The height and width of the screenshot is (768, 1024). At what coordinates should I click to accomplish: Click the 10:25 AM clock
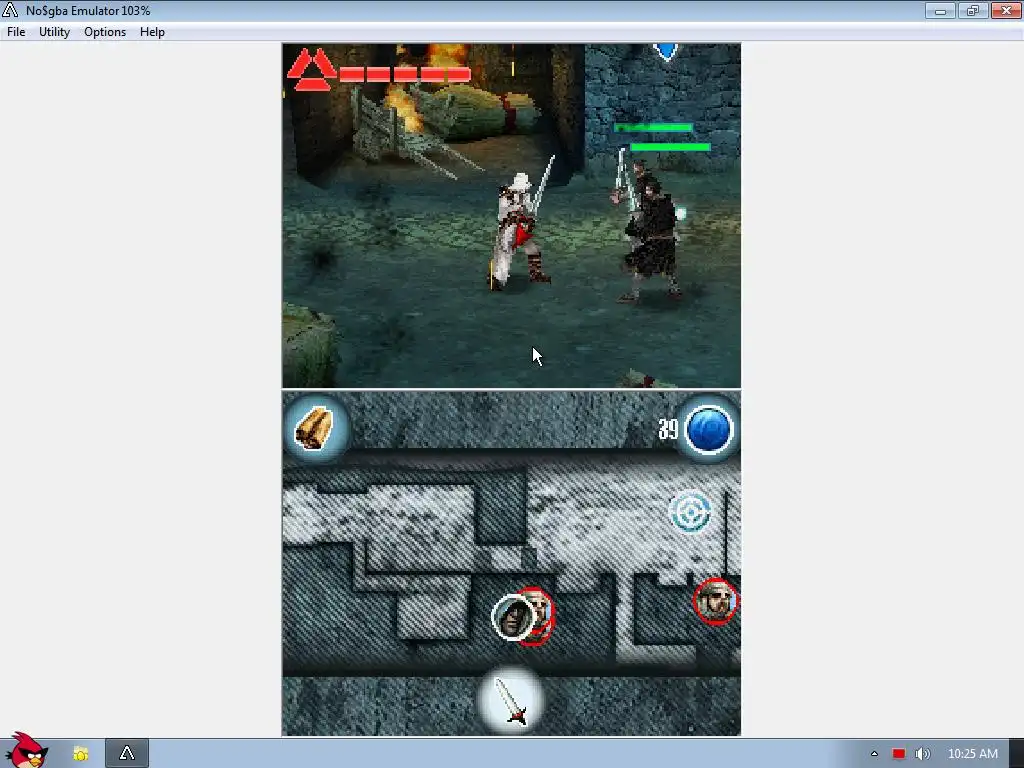(972, 754)
